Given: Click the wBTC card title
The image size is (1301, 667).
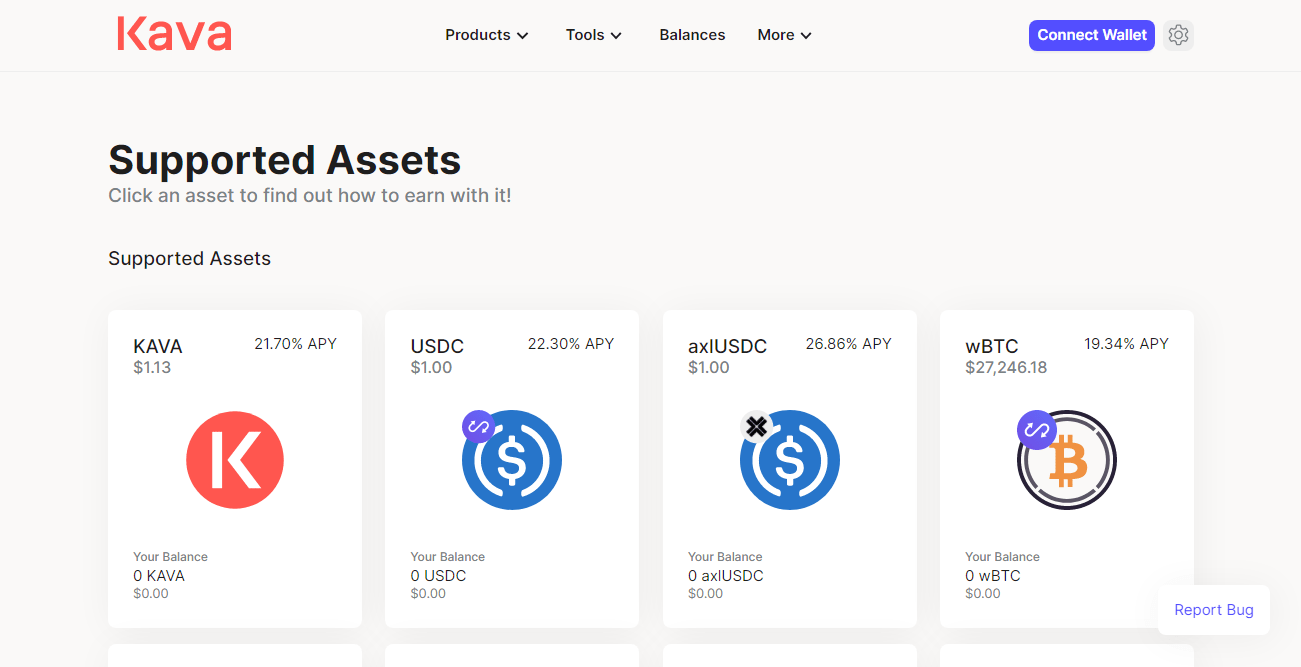Looking at the screenshot, I should click(992, 347).
